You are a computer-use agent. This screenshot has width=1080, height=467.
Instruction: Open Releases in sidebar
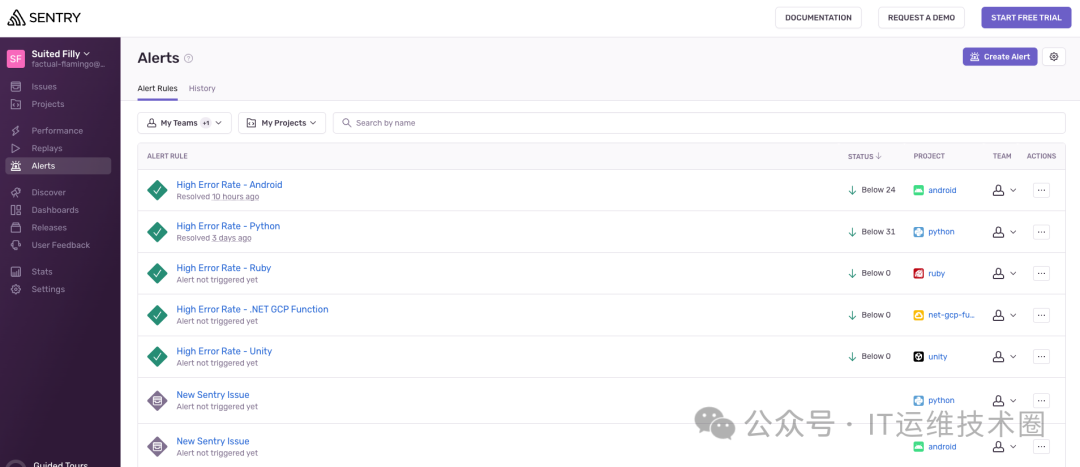[x=49, y=227]
